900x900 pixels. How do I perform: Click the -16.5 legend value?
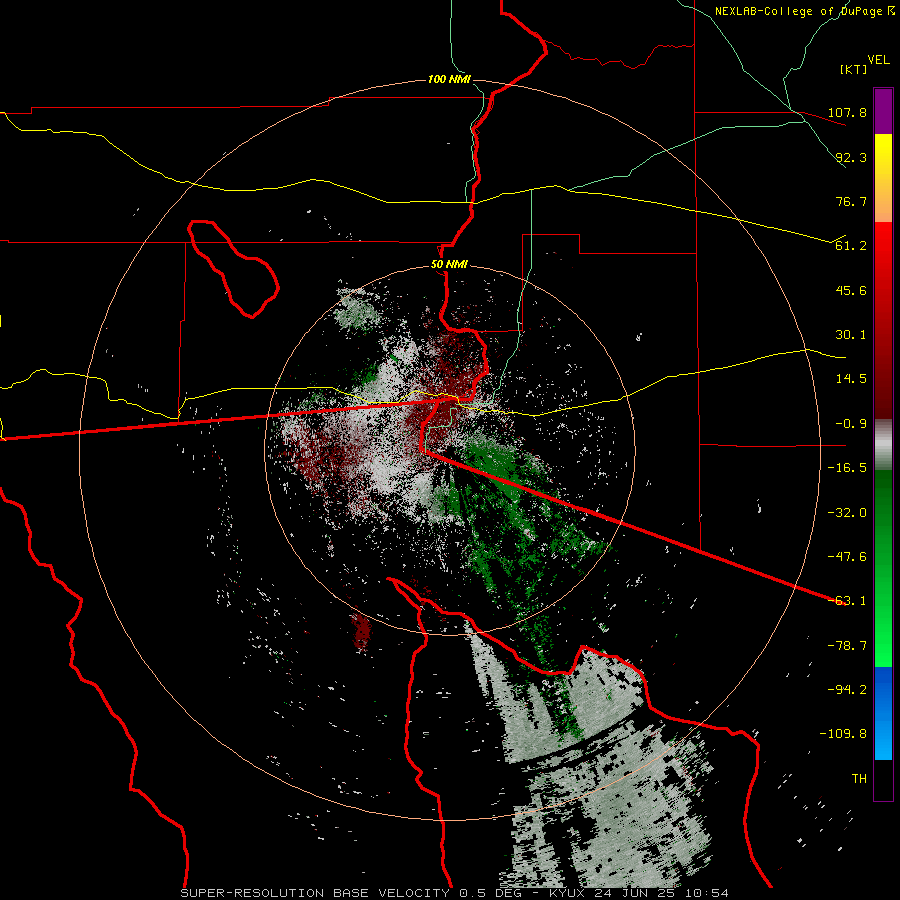[847, 468]
